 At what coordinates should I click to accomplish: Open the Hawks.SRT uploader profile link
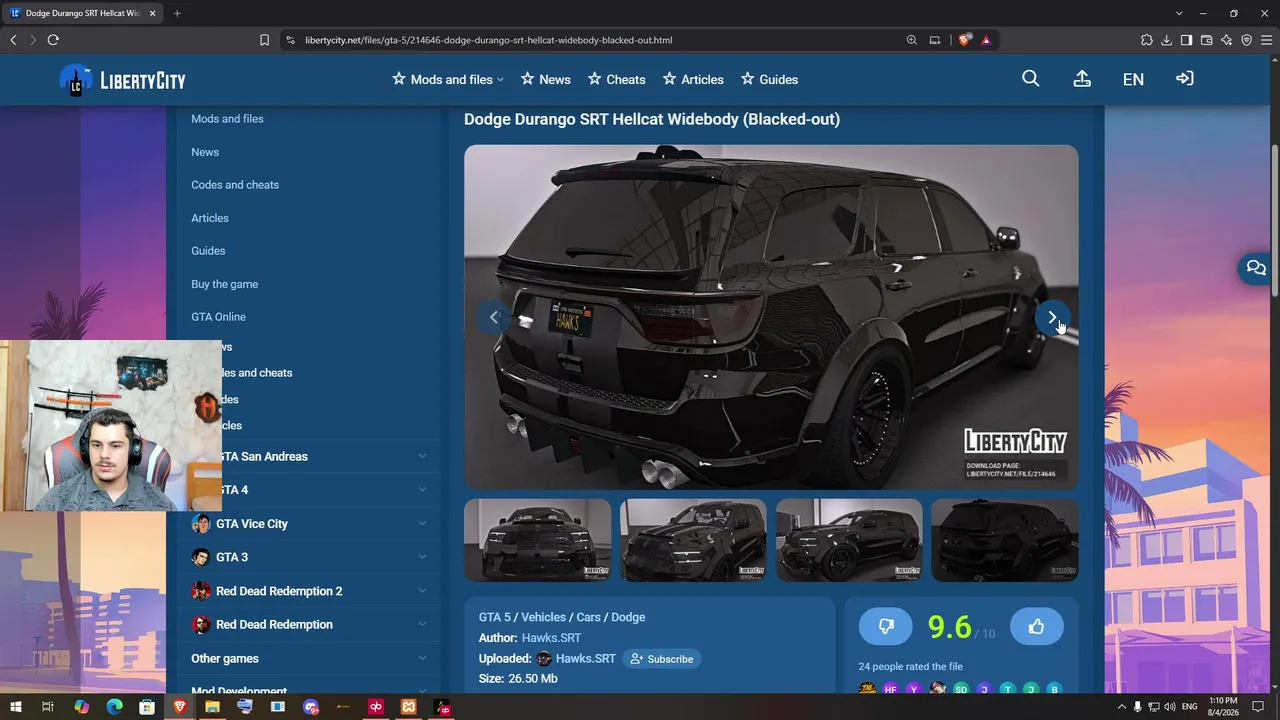pyautogui.click(x=585, y=659)
